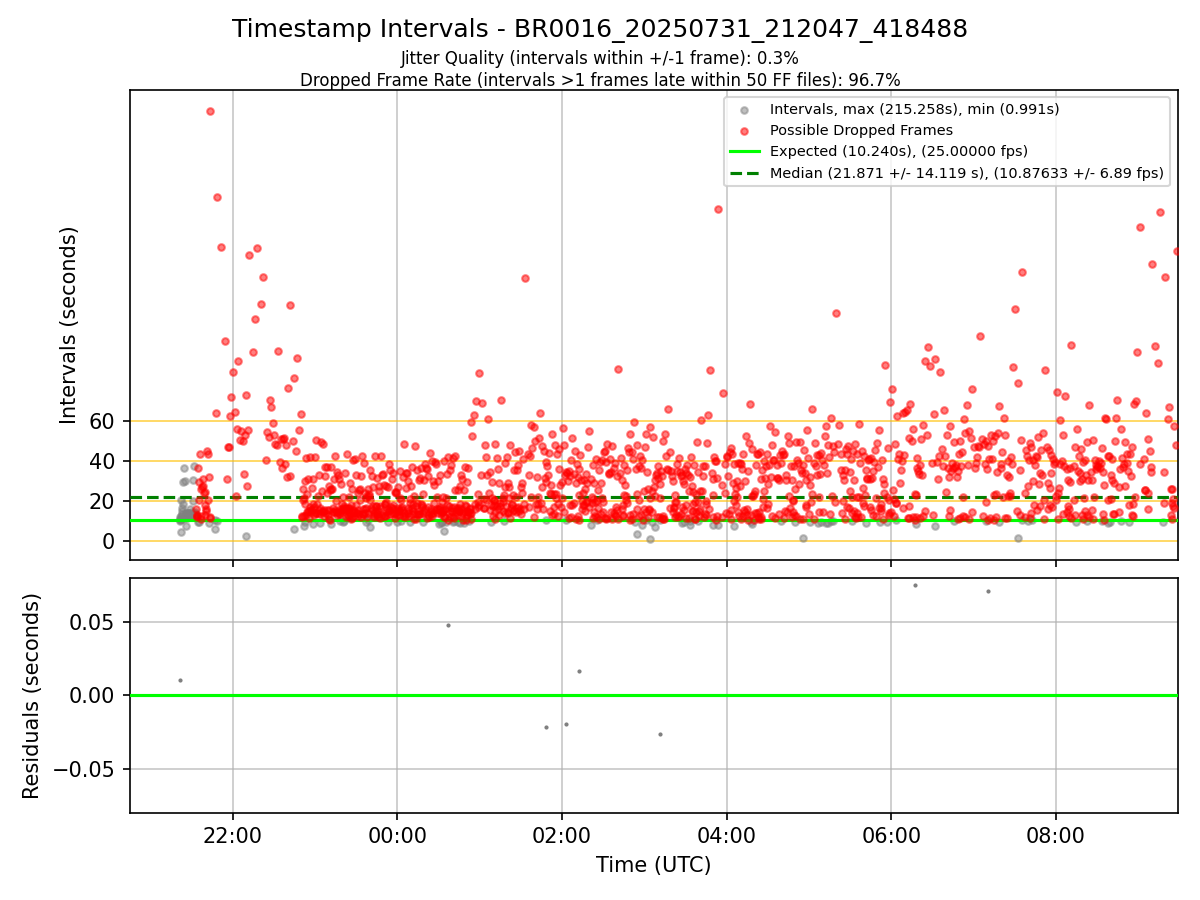Viewport: 1200px width, 900px height.
Task: Click the 'Jitter Quality' subtitle line
Action: pos(600,58)
